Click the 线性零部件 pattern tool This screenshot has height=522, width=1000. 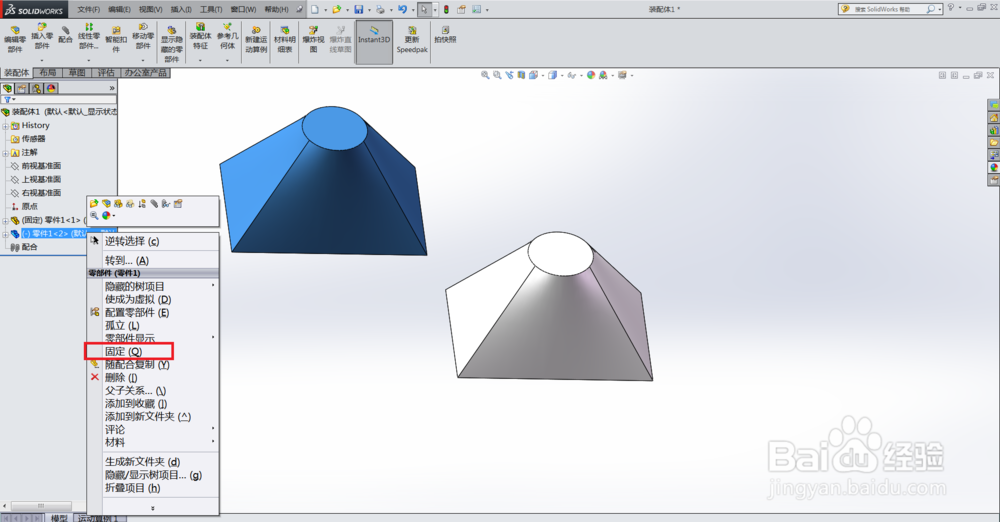[89, 37]
